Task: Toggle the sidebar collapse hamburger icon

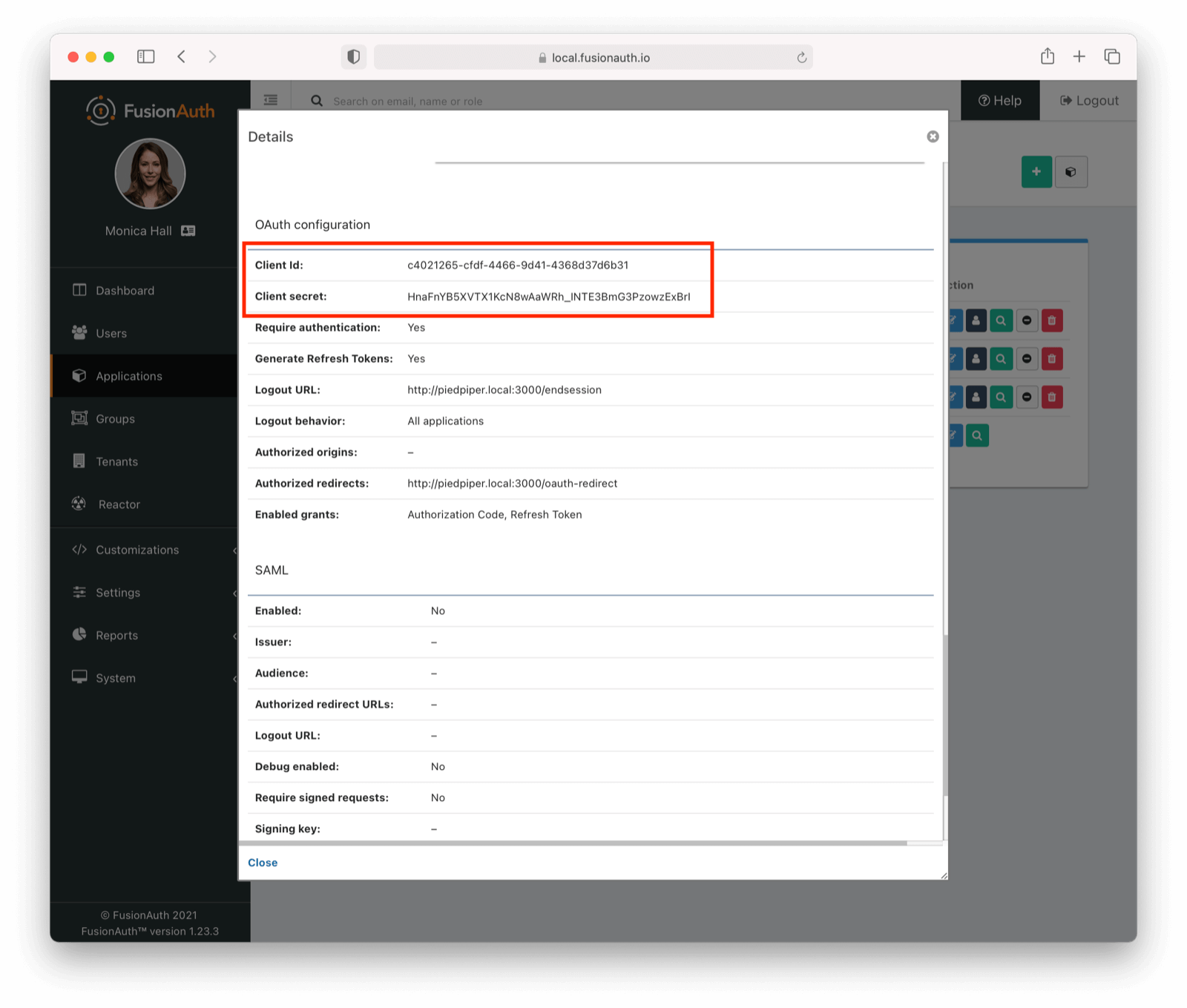Action: point(271,100)
